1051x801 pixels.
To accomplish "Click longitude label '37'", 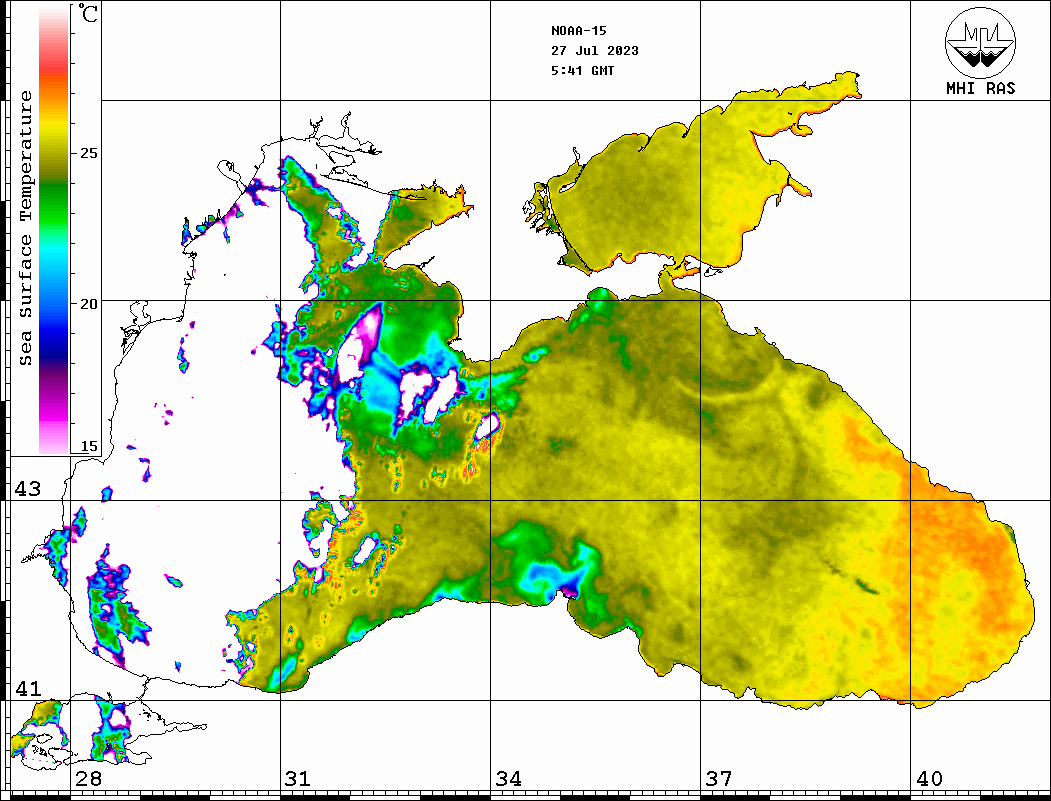I will coord(719,778).
